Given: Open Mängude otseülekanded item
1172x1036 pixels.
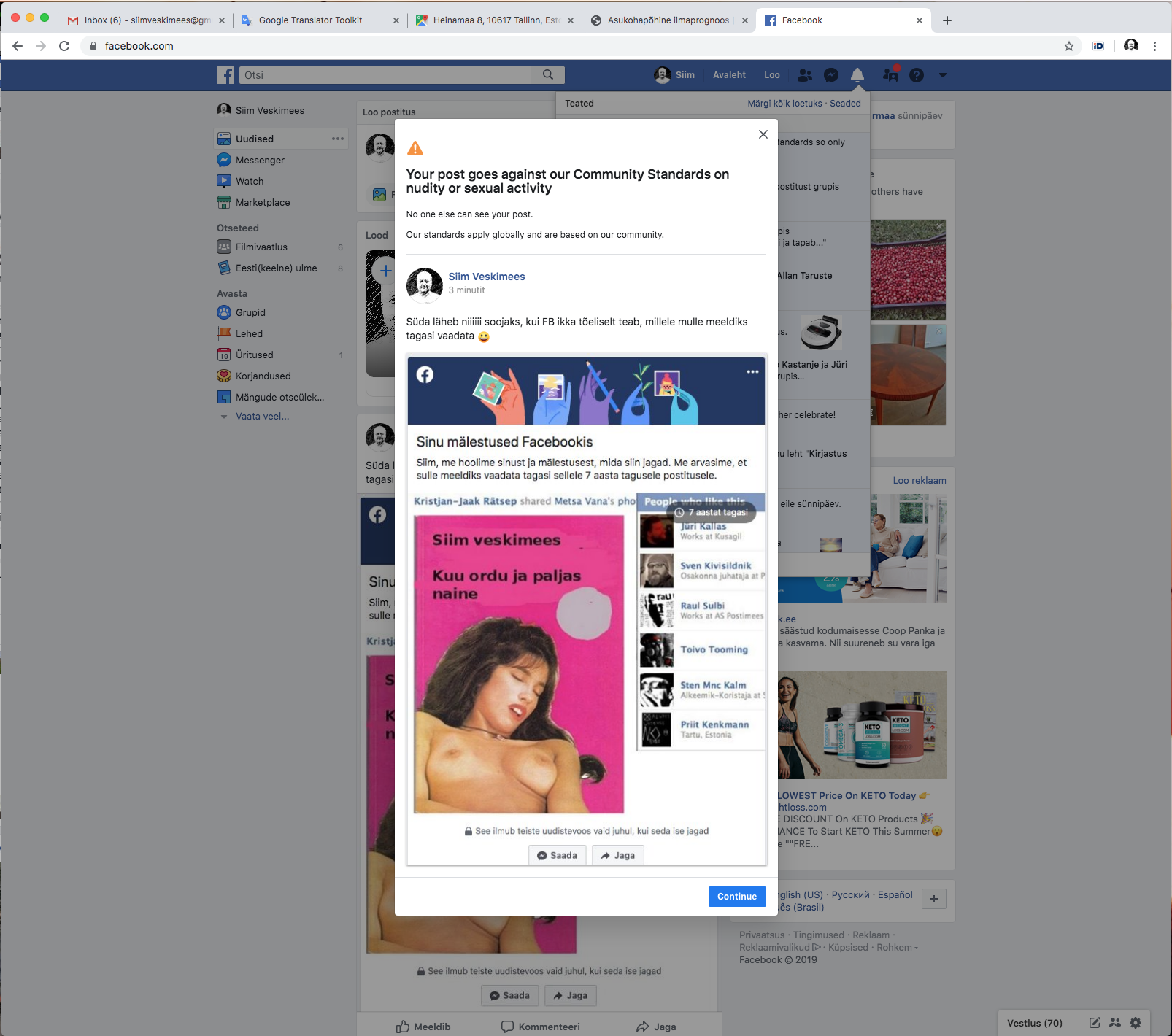Looking at the screenshot, I should pyautogui.click(x=279, y=397).
